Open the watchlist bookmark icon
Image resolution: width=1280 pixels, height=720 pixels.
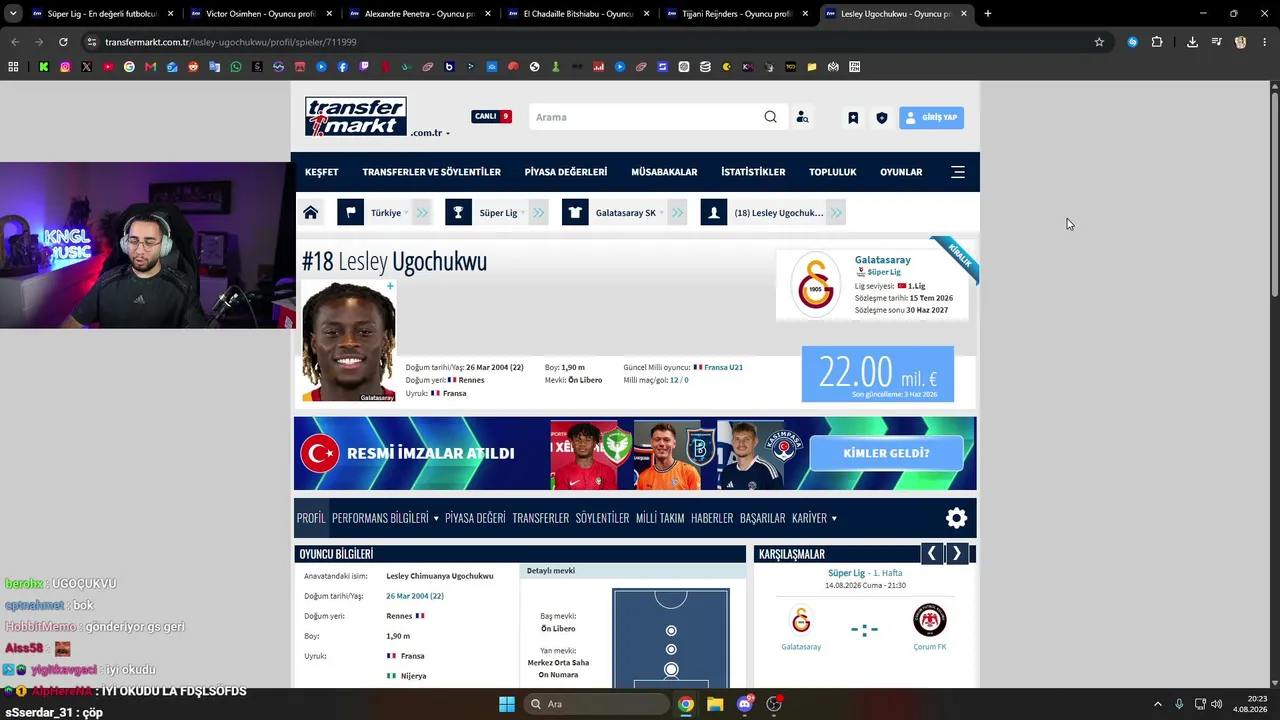click(x=853, y=118)
